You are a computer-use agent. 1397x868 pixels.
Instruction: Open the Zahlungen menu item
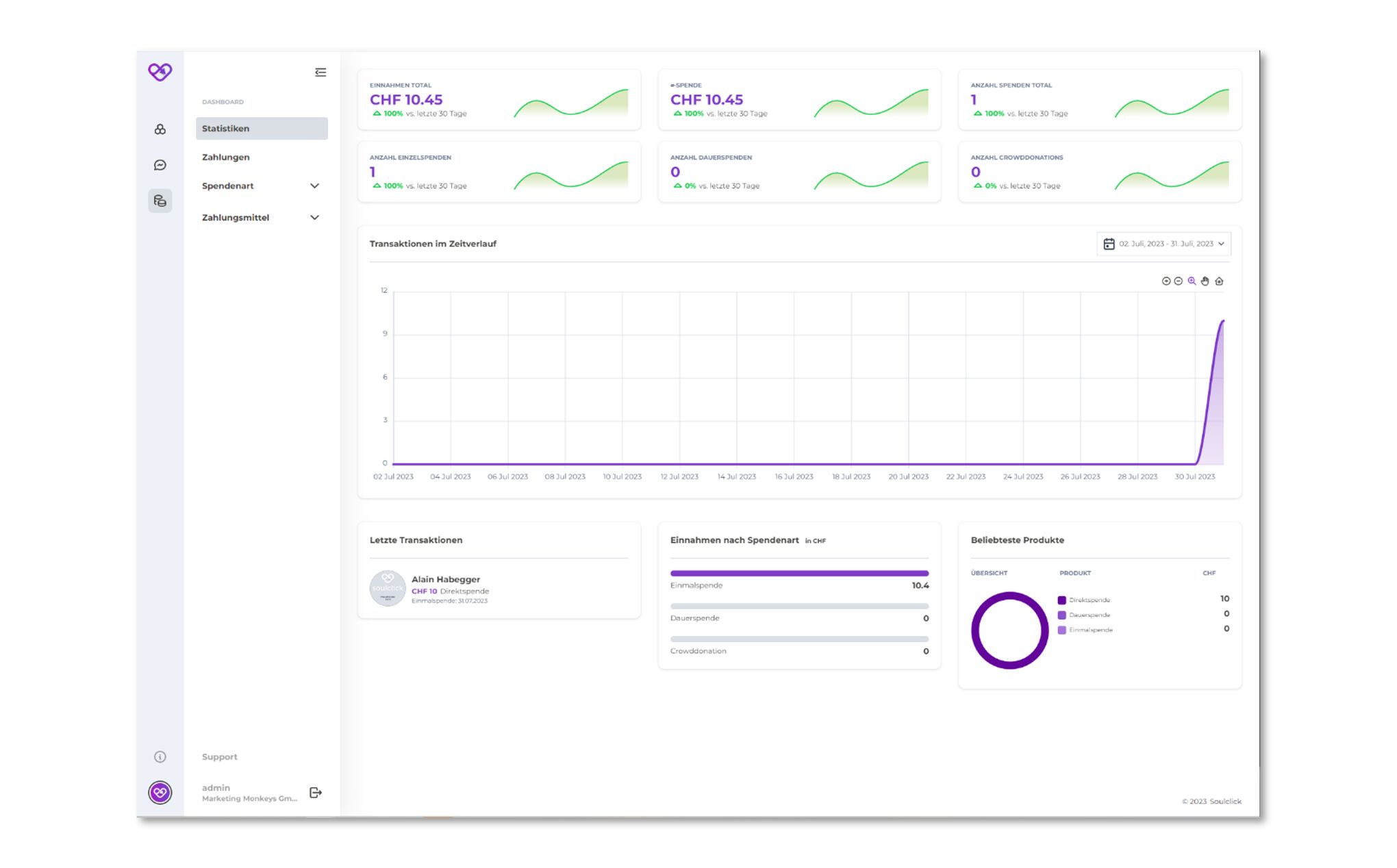226,157
